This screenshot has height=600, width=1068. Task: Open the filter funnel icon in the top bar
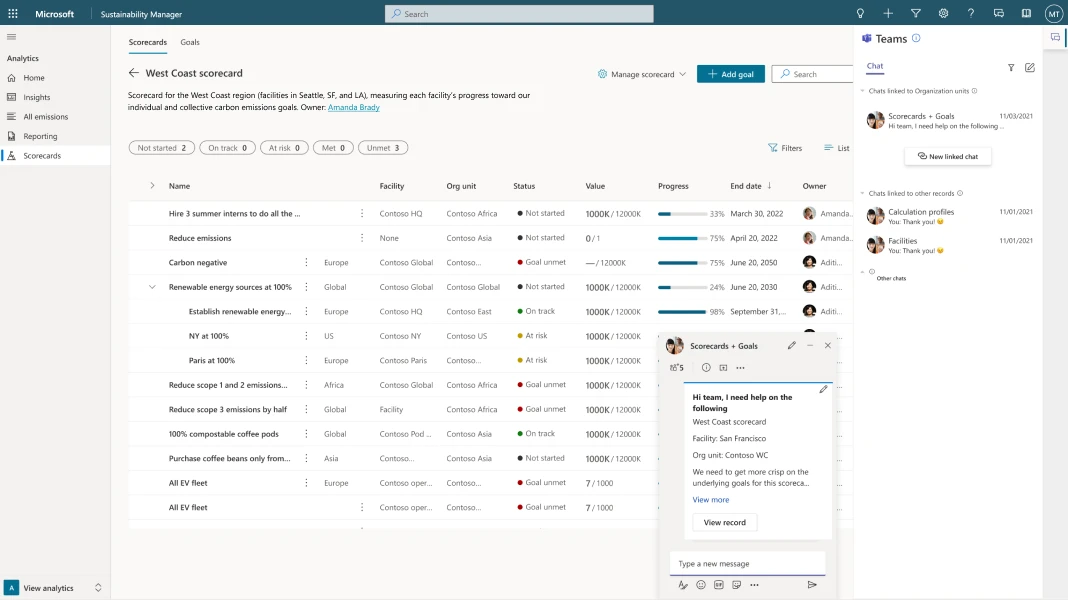[x=915, y=13]
